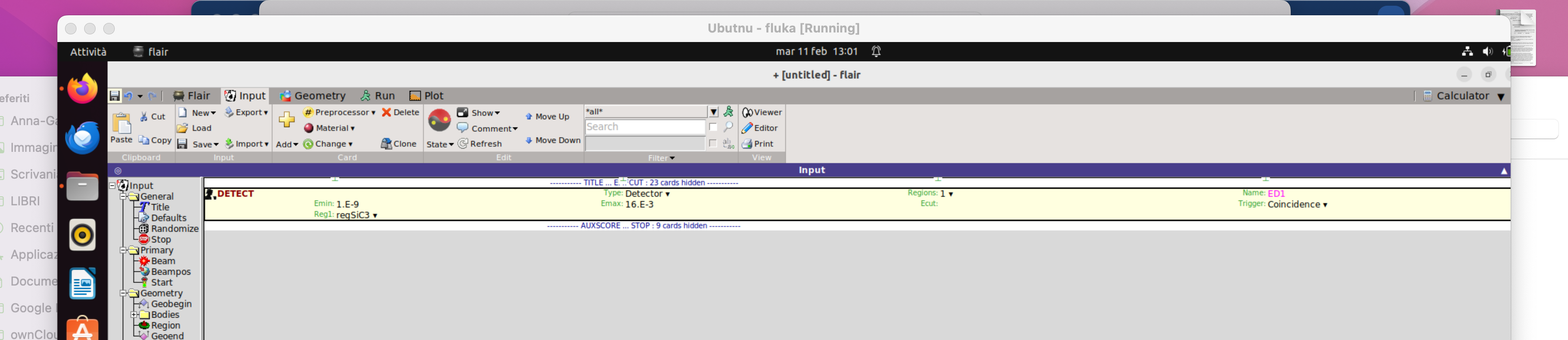Screen dimensions: 1568x340
Task: Load an input file via folder icon
Action: (x=194, y=127)
